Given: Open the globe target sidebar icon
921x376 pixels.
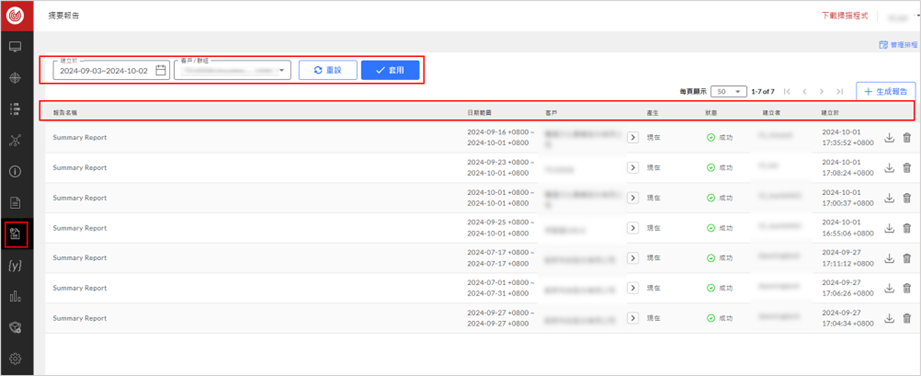Looking at the screenshot, I should click(16, 78).
